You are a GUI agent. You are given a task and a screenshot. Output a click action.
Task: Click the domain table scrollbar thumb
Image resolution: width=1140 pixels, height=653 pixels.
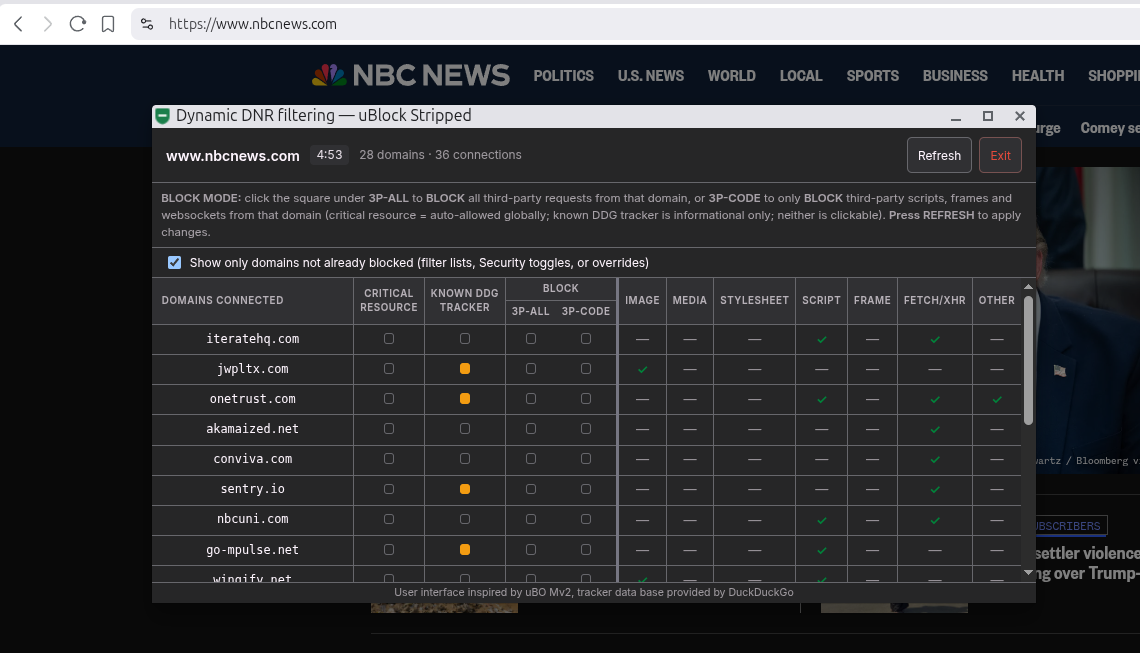click(1028, 360)
